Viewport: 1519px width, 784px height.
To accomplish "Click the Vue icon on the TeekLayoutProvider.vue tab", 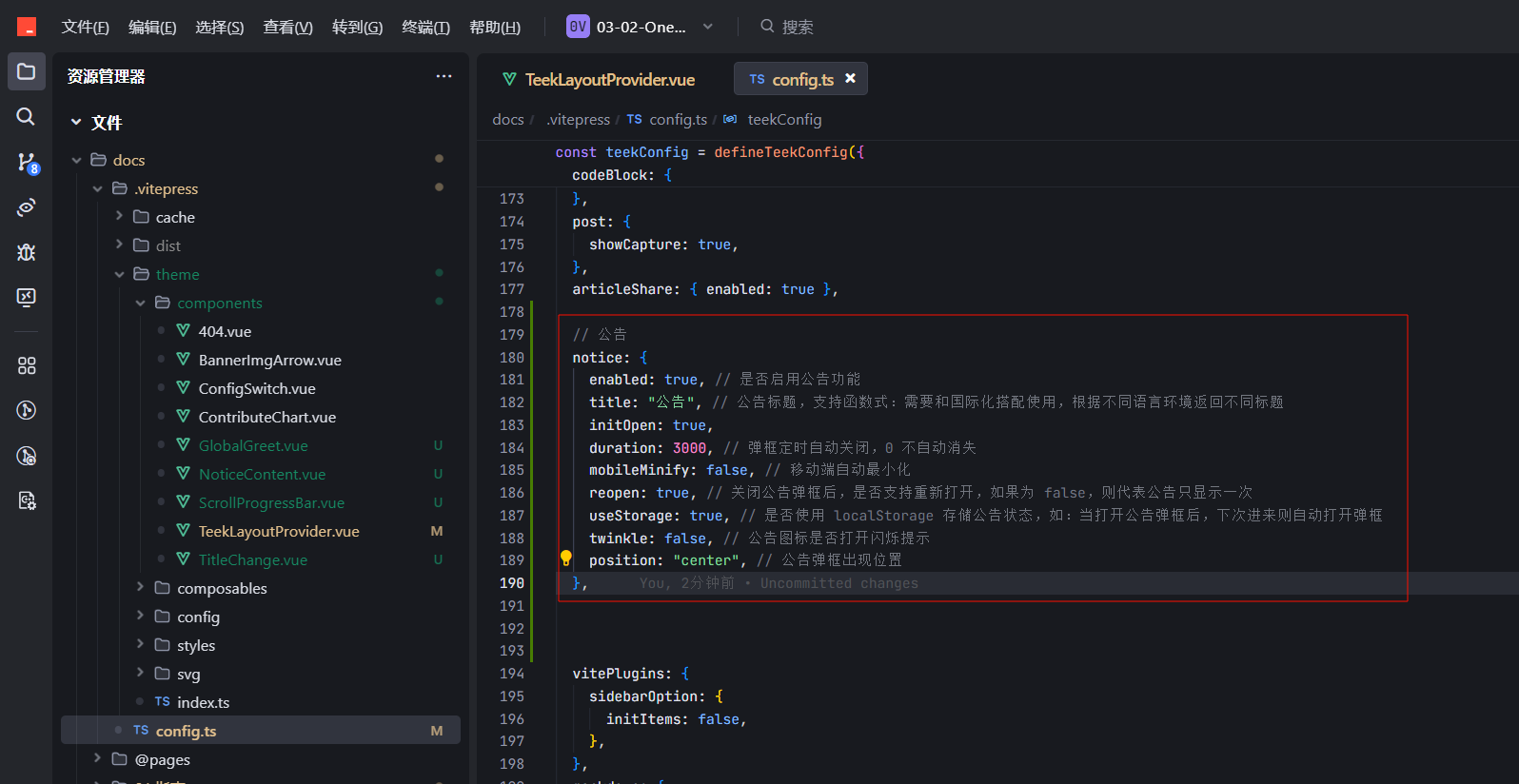I will pyautogui.click(x=509, y=79).
